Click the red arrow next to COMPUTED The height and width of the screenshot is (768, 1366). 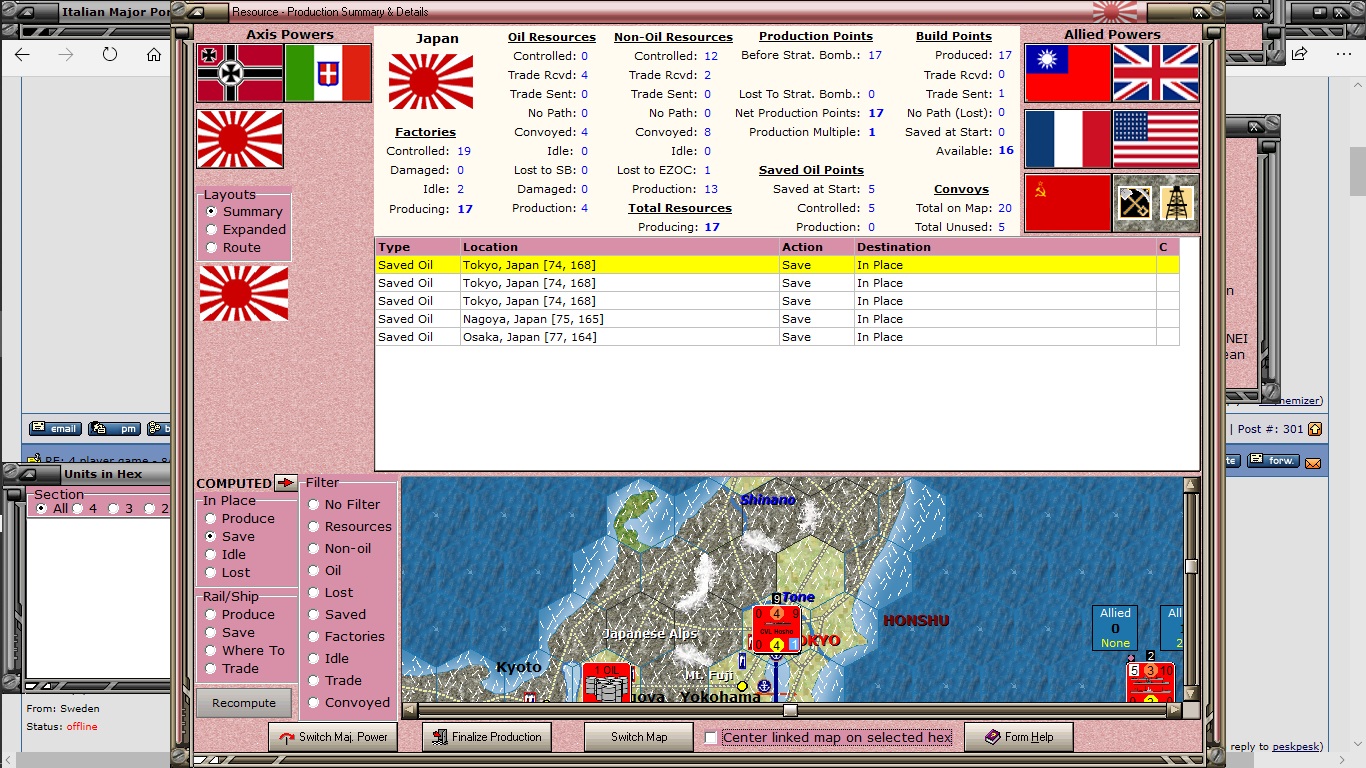click(x=286, y=483)
